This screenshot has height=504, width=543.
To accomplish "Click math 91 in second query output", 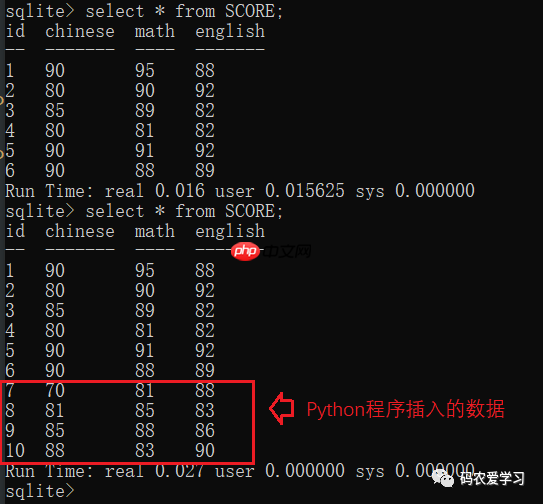I will pos(144,350).
